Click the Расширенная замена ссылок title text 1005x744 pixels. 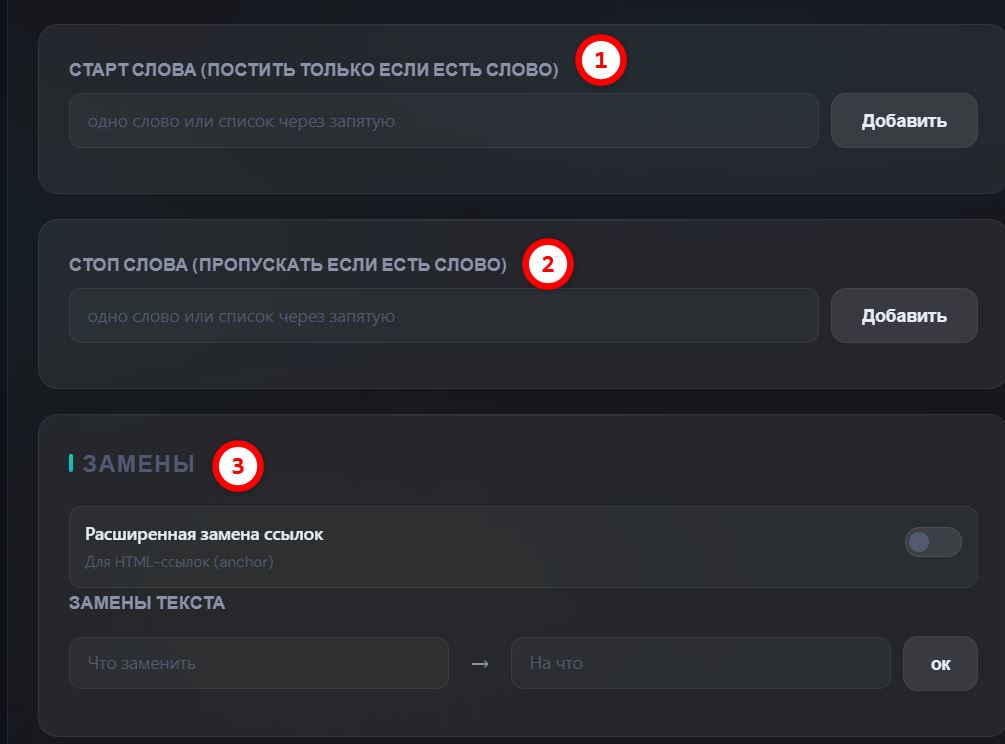204,534
